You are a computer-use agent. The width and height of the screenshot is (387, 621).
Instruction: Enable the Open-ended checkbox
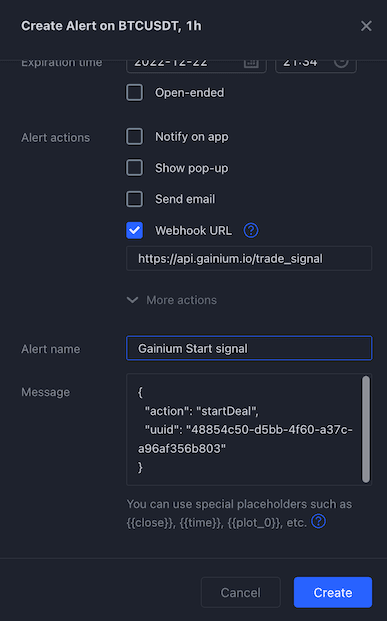(x=134, y=93)
